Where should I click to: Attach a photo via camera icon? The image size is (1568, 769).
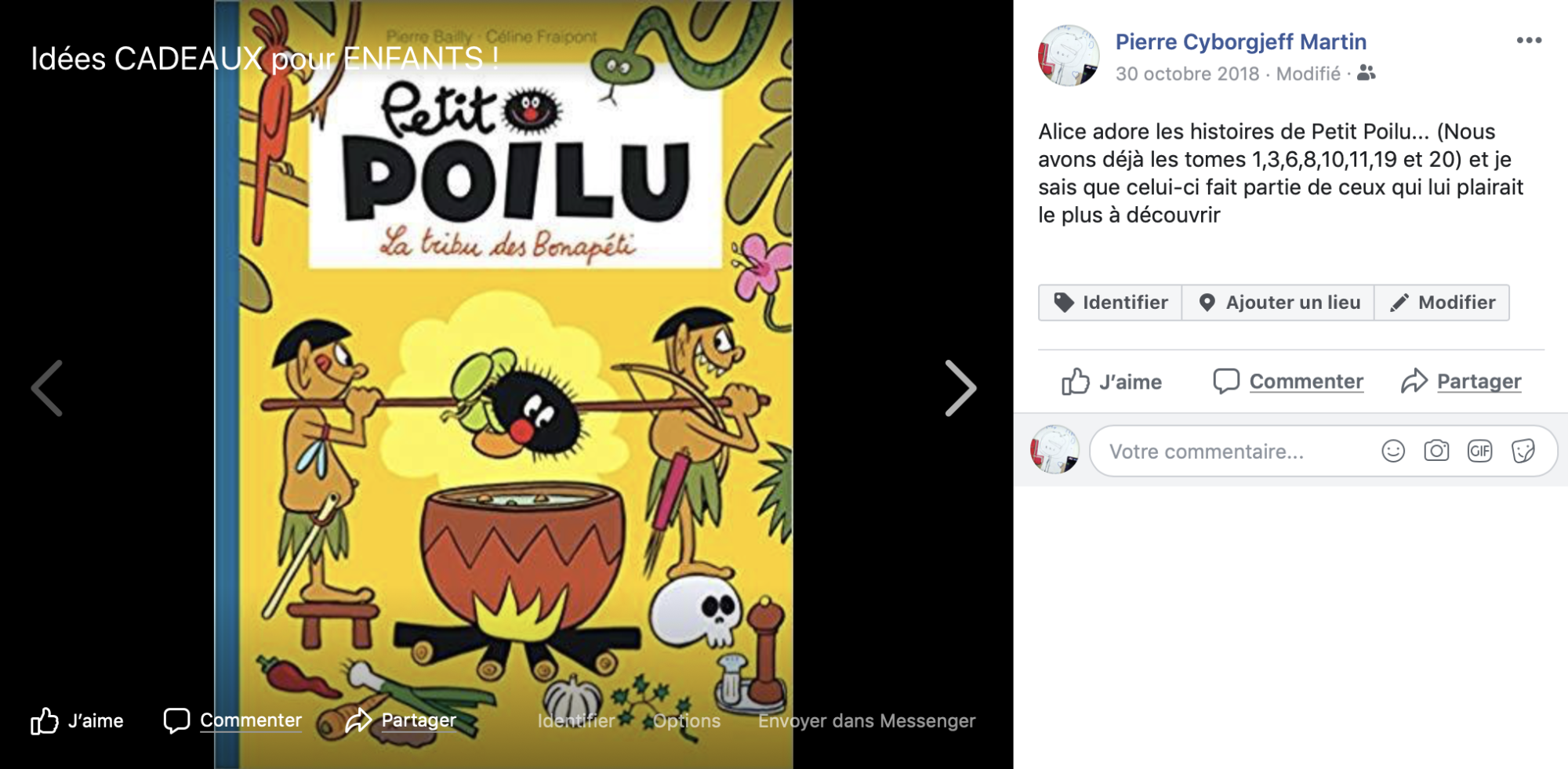tap(1436, 451)
